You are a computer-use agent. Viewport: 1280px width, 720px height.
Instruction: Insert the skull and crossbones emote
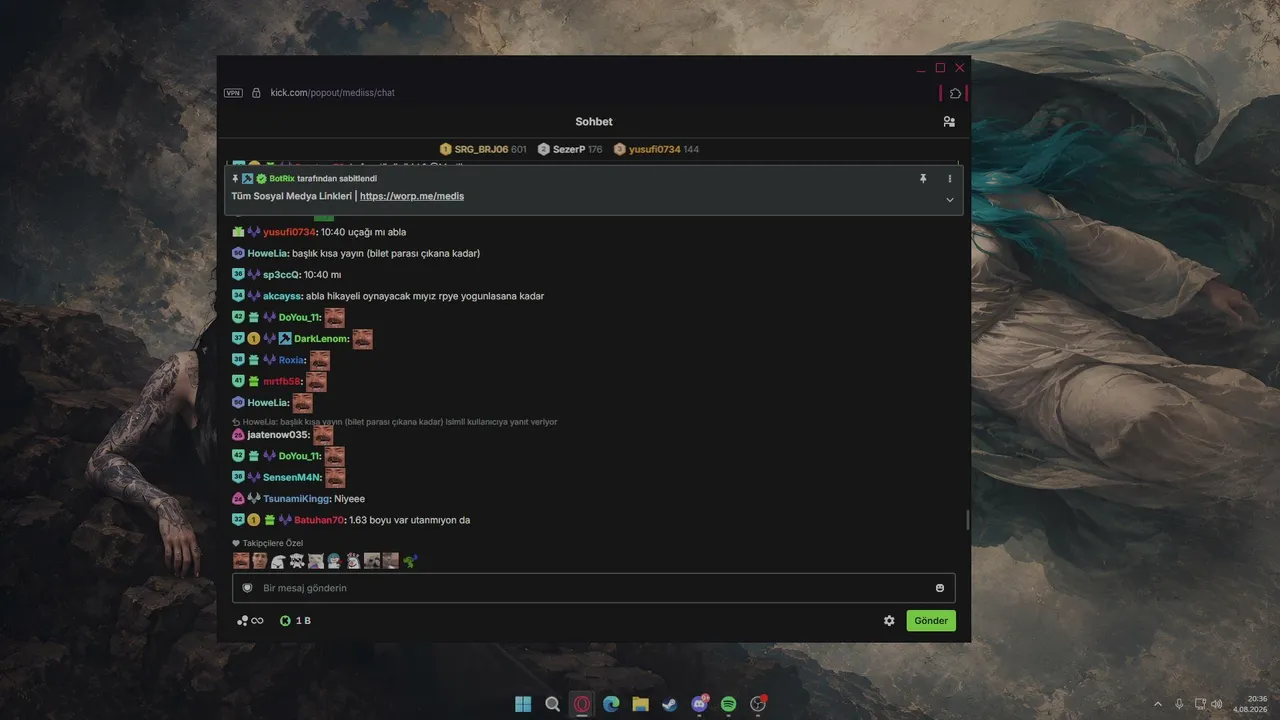[297, 561]
